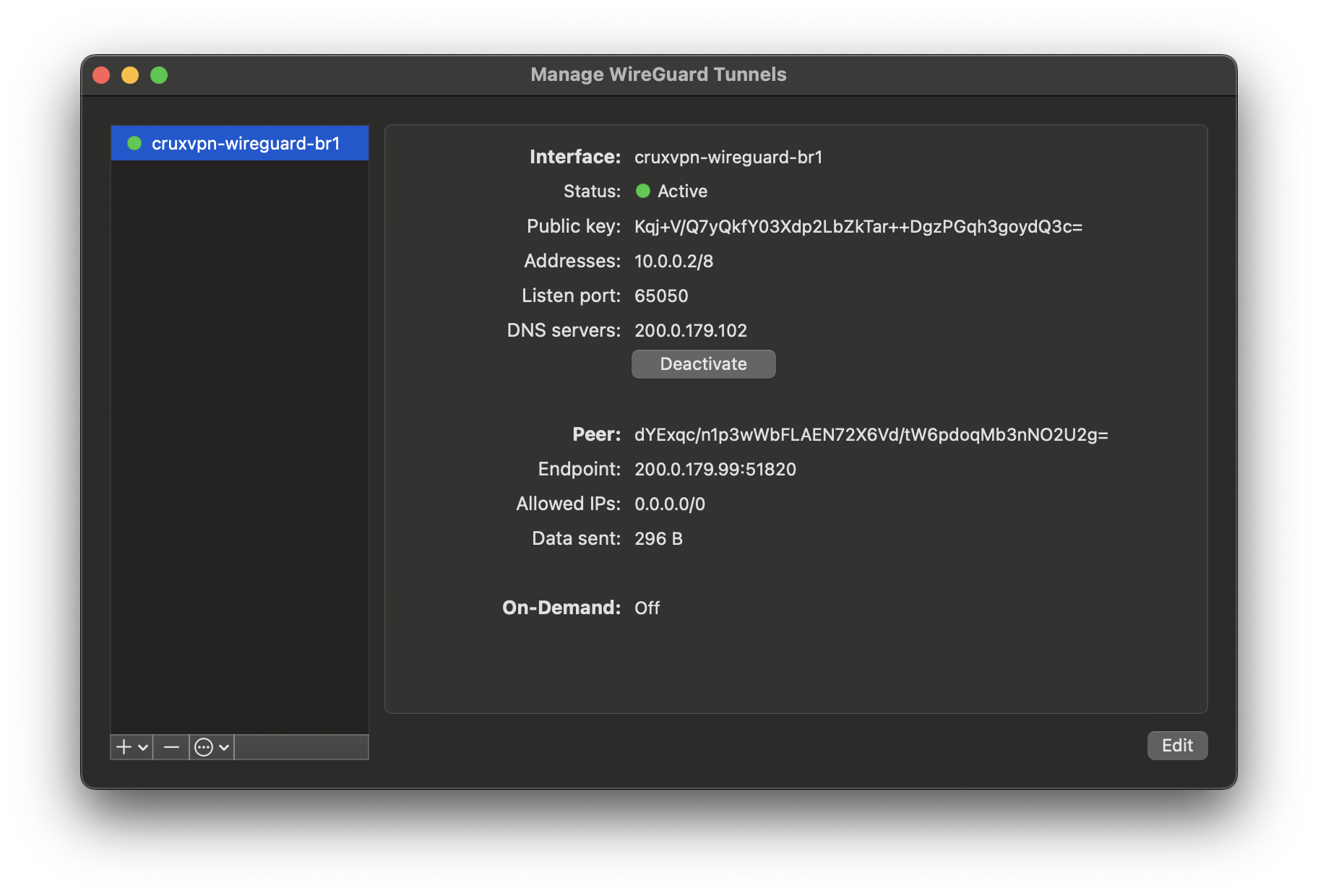Click the Edit button

(1177, 746)
